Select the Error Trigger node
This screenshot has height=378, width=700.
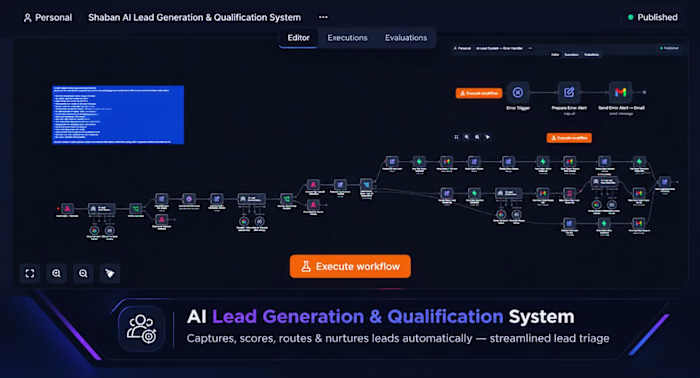518,92
